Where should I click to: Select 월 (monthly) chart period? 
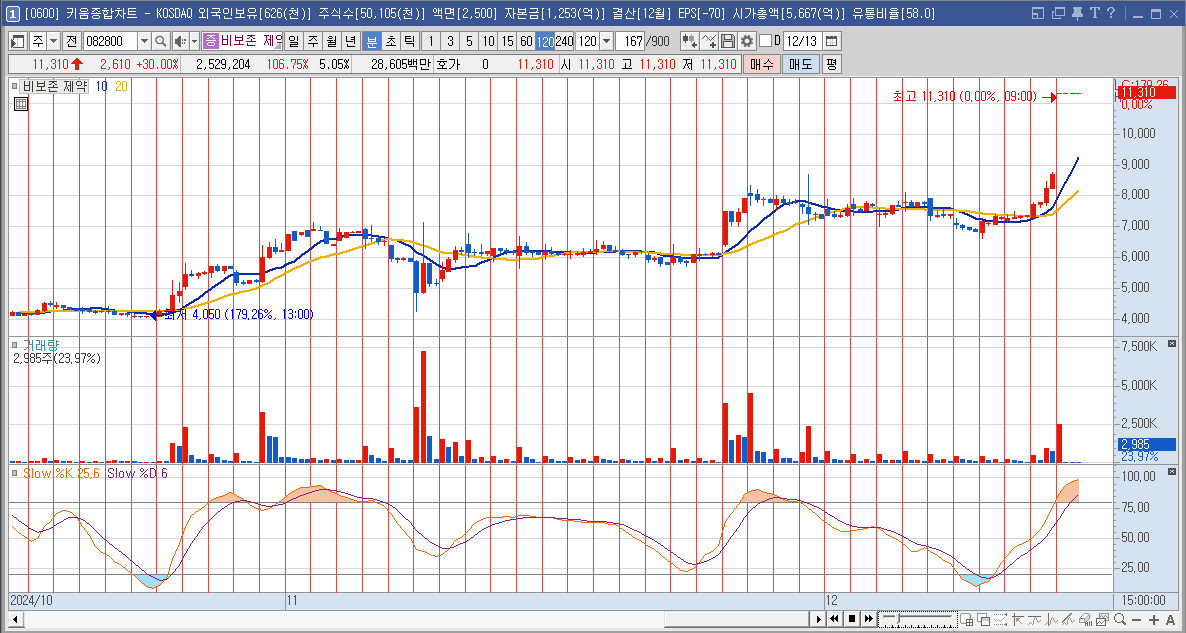coord(331,42)
